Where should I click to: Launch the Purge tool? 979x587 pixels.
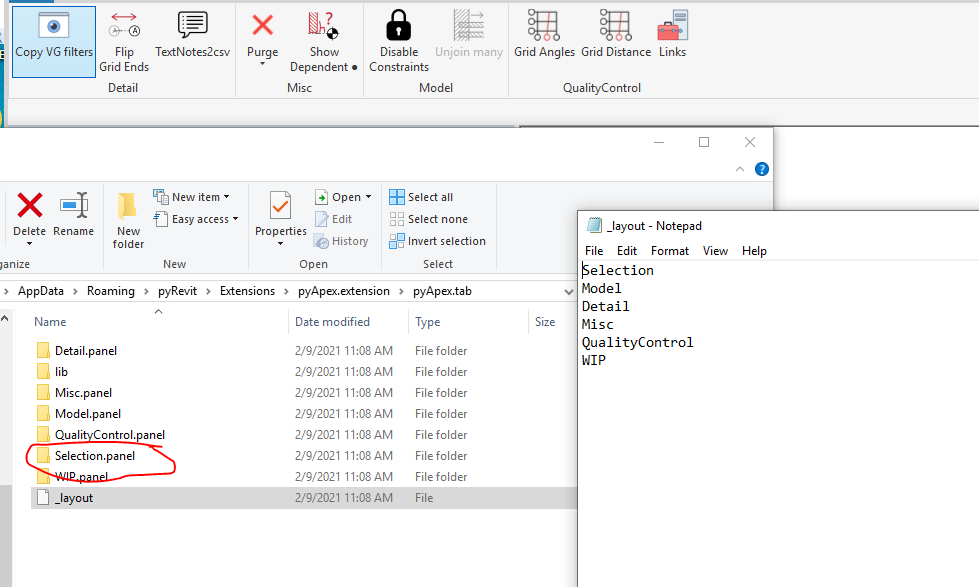click(x=262, y=40)
